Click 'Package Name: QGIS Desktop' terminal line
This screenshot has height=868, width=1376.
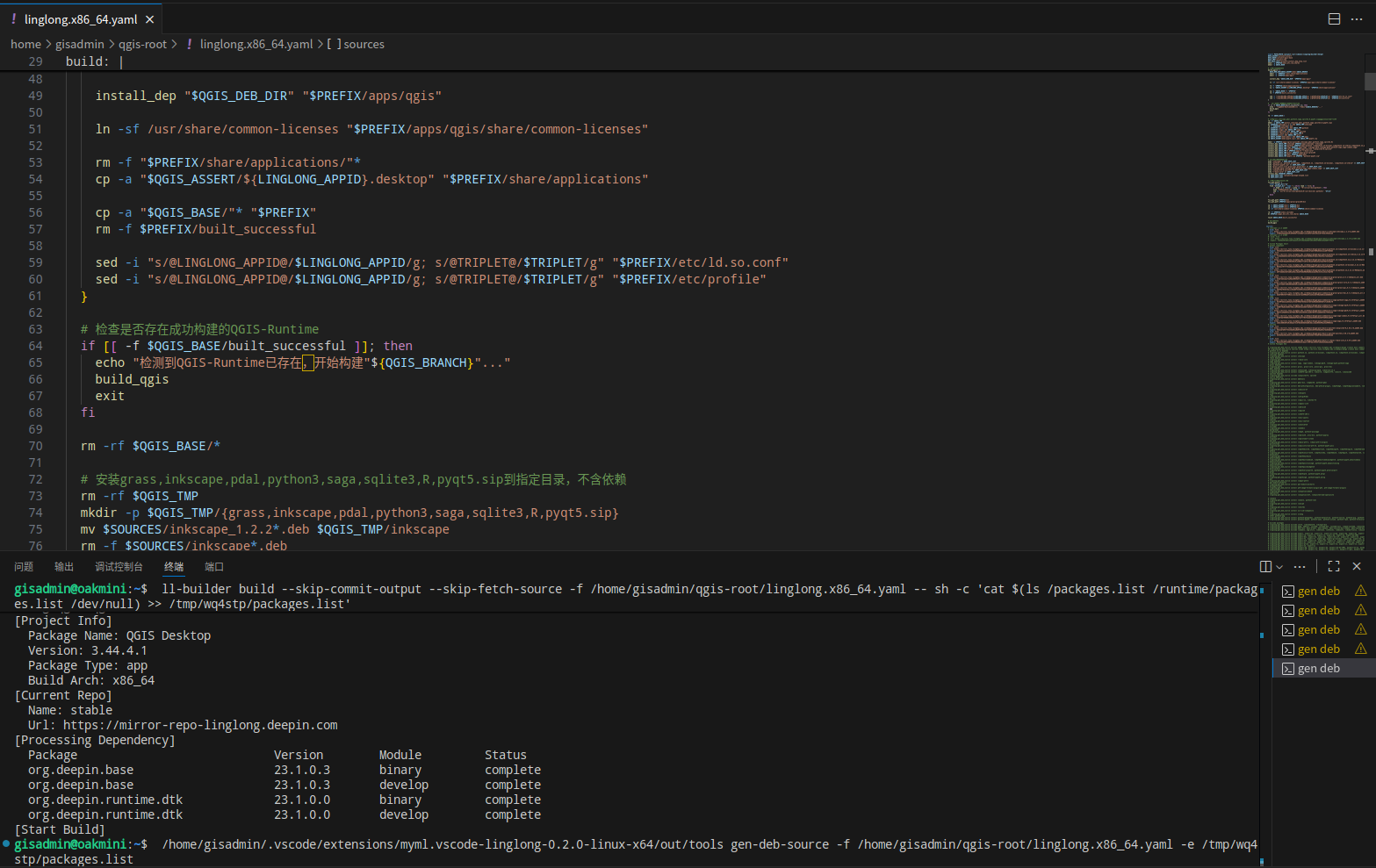point(119,635)
